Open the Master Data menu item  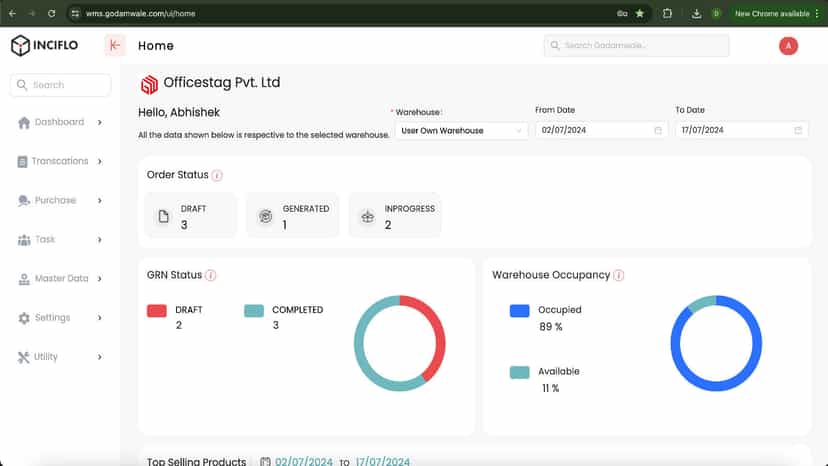[x=60, y=279]
